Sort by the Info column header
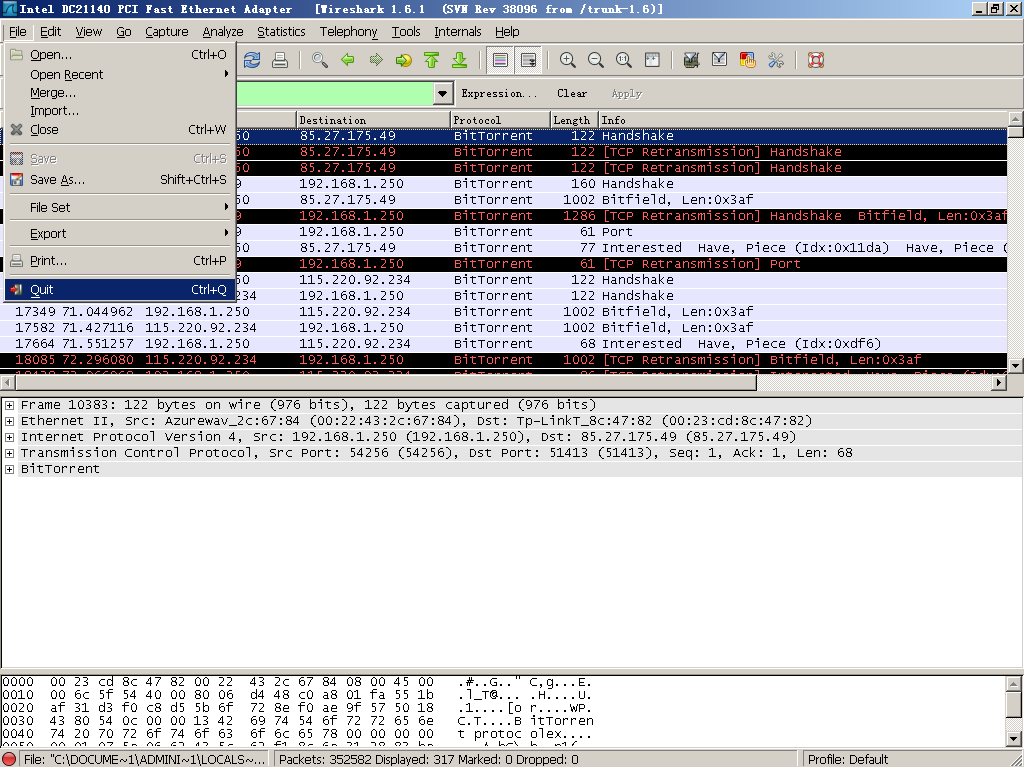1024x768 pixels. pyautogui.click(x=803, y=120)
